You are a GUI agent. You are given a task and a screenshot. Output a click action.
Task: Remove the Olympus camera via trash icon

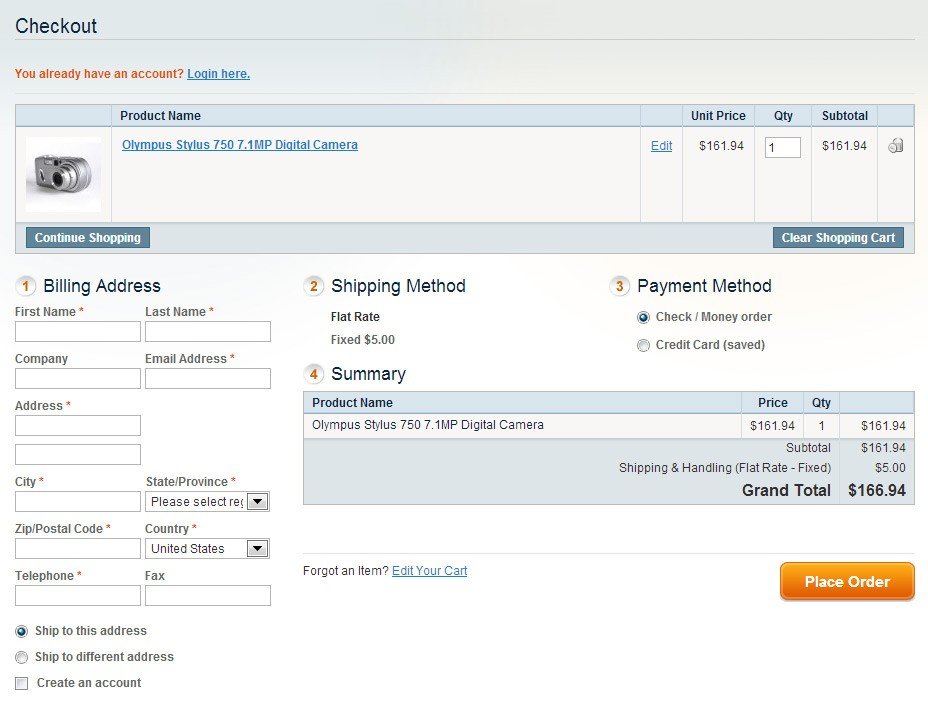[x=895, y=145]
